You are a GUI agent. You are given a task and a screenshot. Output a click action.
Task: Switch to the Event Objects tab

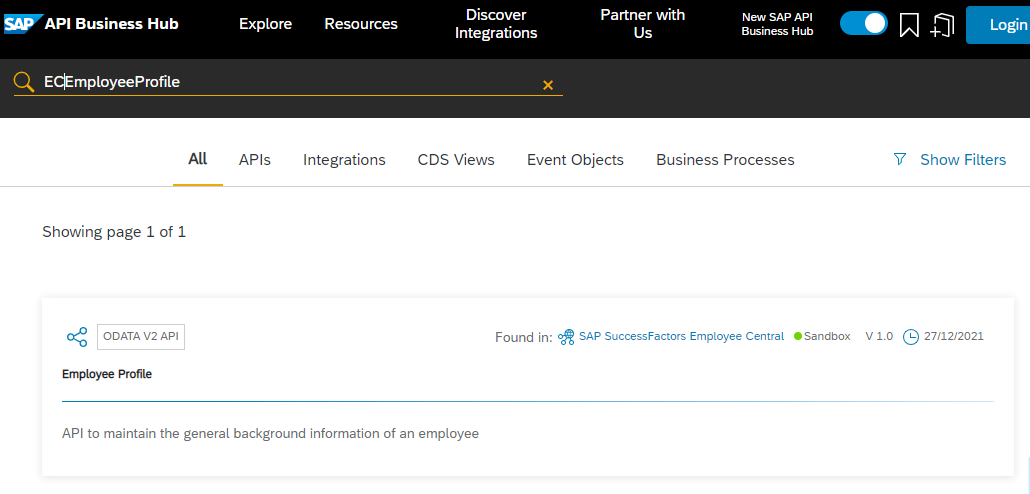coord(575,160)
